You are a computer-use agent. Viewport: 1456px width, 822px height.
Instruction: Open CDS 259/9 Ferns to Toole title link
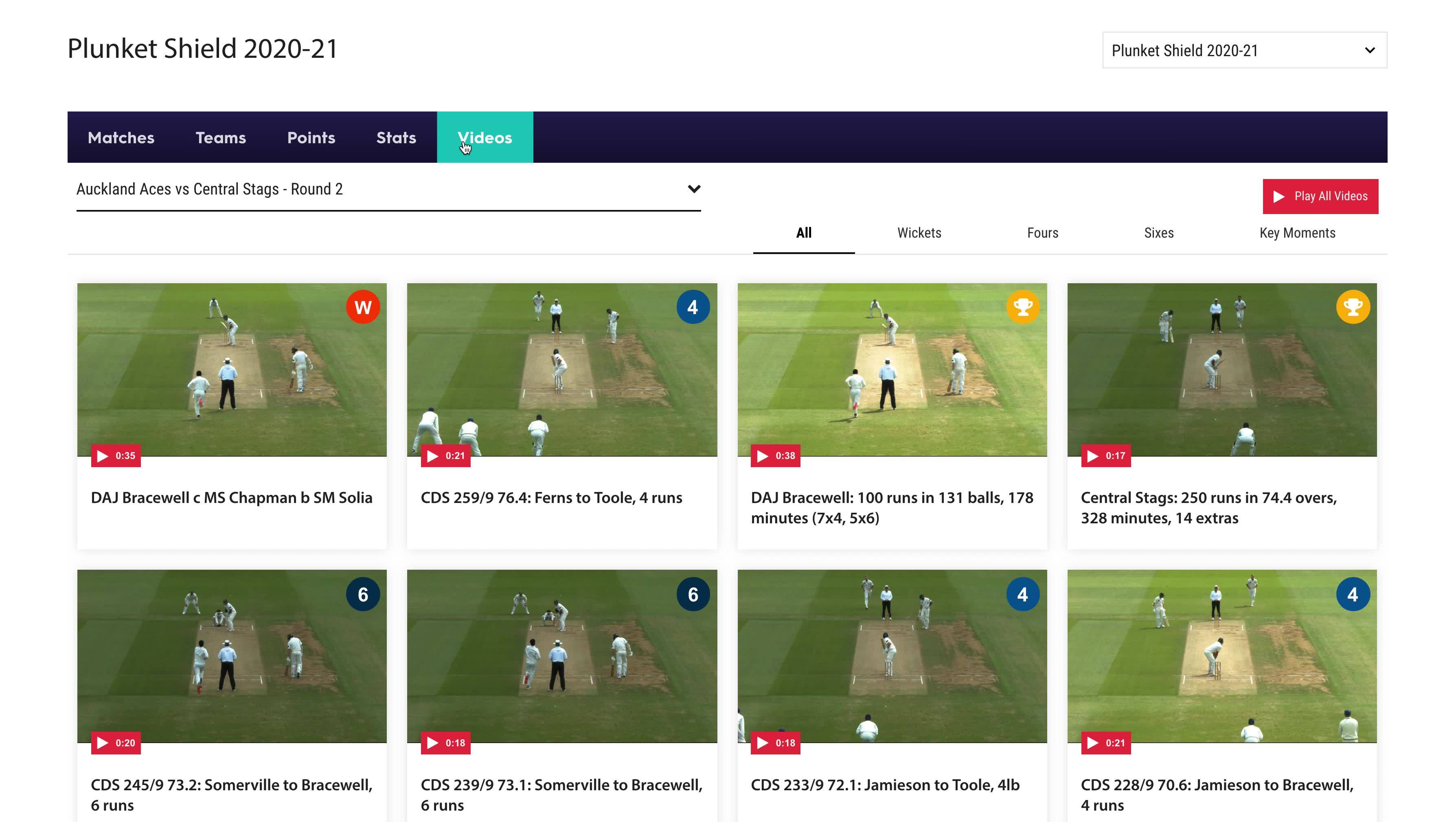pyautogui.click(x=551, y=498)
